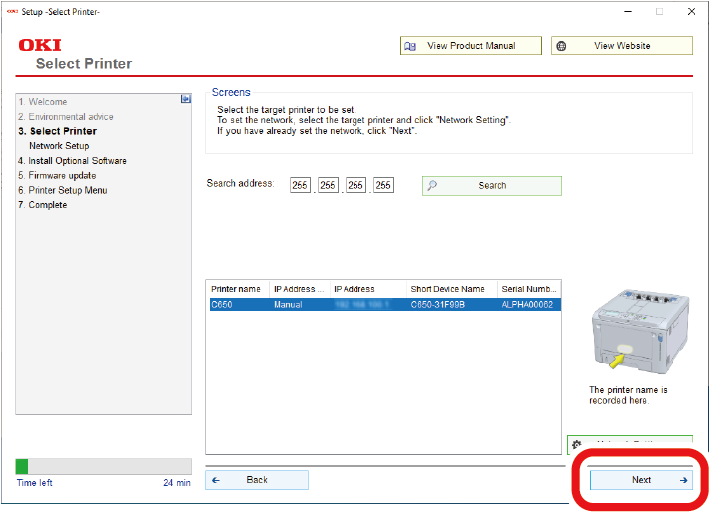Open Network Setup in the step list
716x518 pixels.
59,146
